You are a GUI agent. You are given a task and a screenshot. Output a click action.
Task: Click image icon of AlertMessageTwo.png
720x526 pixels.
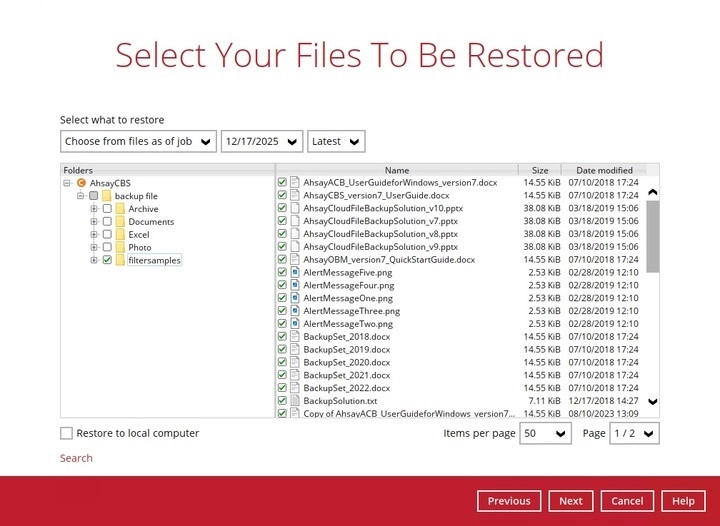[295, 324]
